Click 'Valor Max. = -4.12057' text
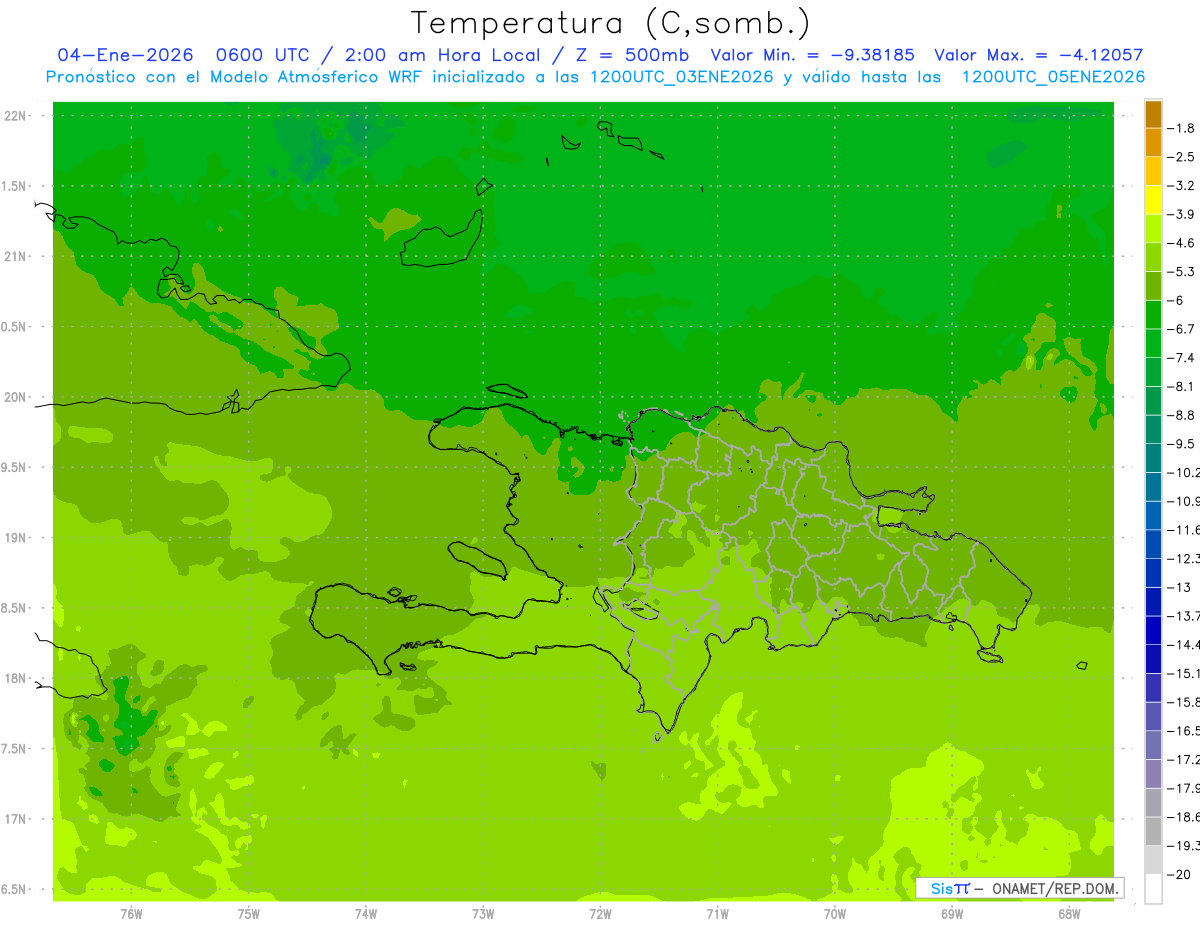Screen dimensions: 1200x927 [1038, 56]
